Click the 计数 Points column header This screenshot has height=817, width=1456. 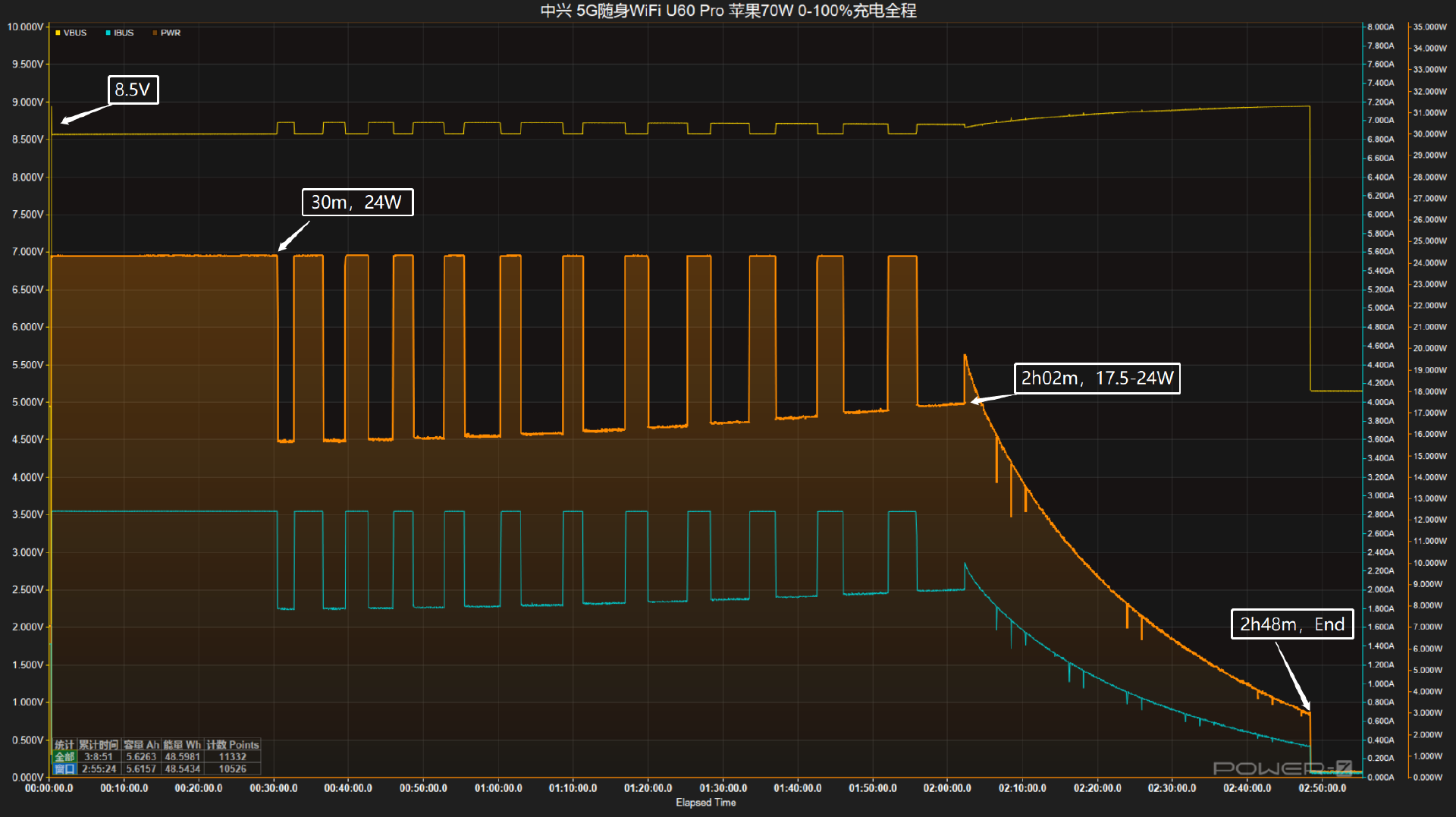(233, 745)
